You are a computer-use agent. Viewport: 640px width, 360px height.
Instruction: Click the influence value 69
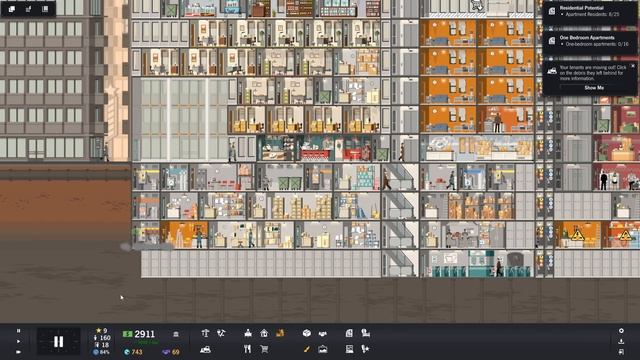click(x=171, y=352)
